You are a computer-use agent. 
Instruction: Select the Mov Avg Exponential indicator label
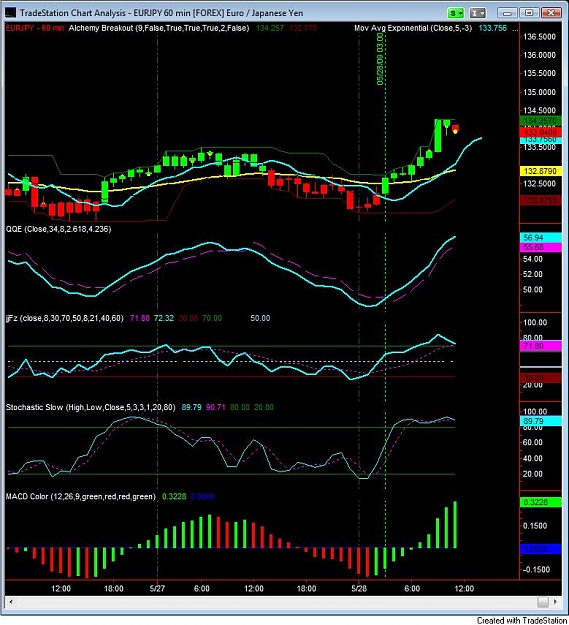pyautogui.click(x=413, y=28)
